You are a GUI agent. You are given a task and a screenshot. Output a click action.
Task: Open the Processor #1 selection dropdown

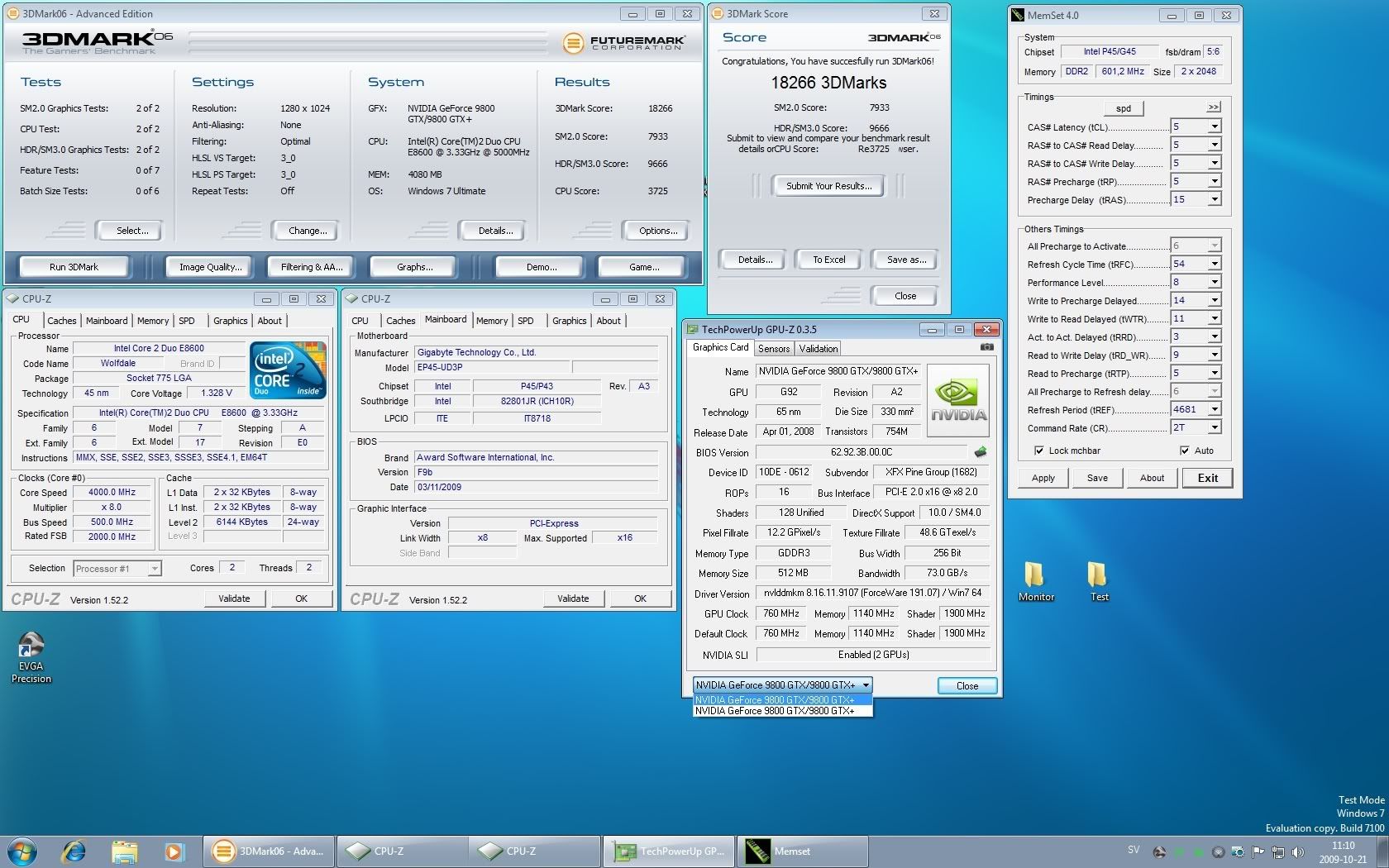coord(154,568)
